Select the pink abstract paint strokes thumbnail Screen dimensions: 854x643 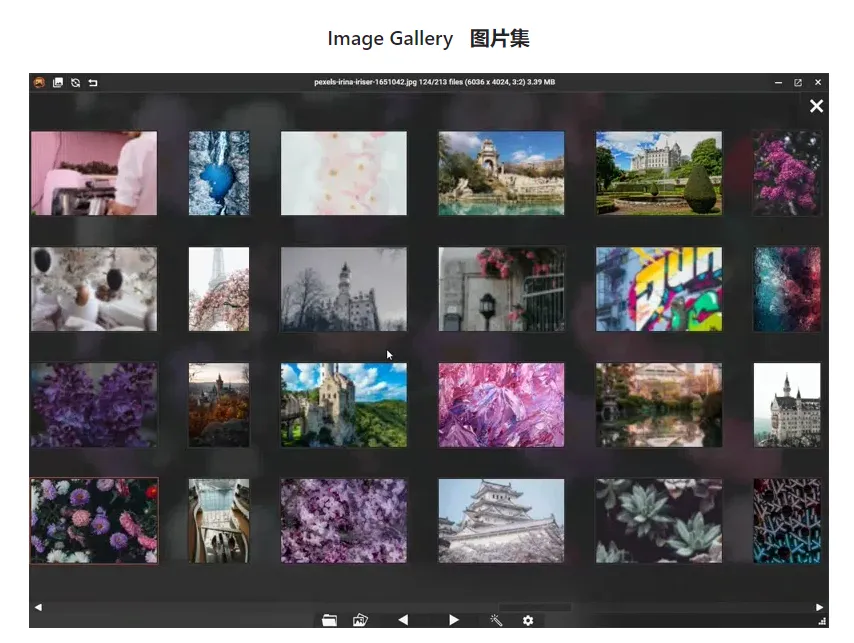click(x=502, y=405)
